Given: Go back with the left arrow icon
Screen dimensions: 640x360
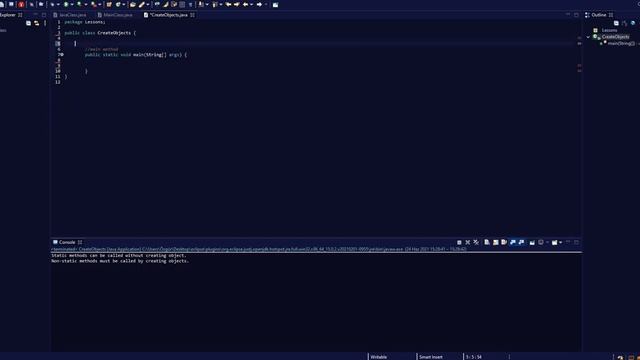Looking at the screenshot, I should click(245, 4).
